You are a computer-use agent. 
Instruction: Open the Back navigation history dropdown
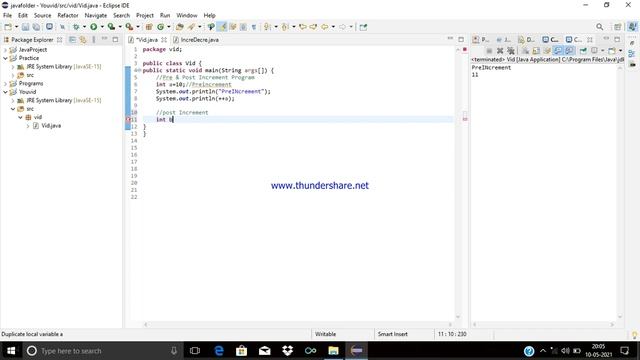(x=333, y=27)
